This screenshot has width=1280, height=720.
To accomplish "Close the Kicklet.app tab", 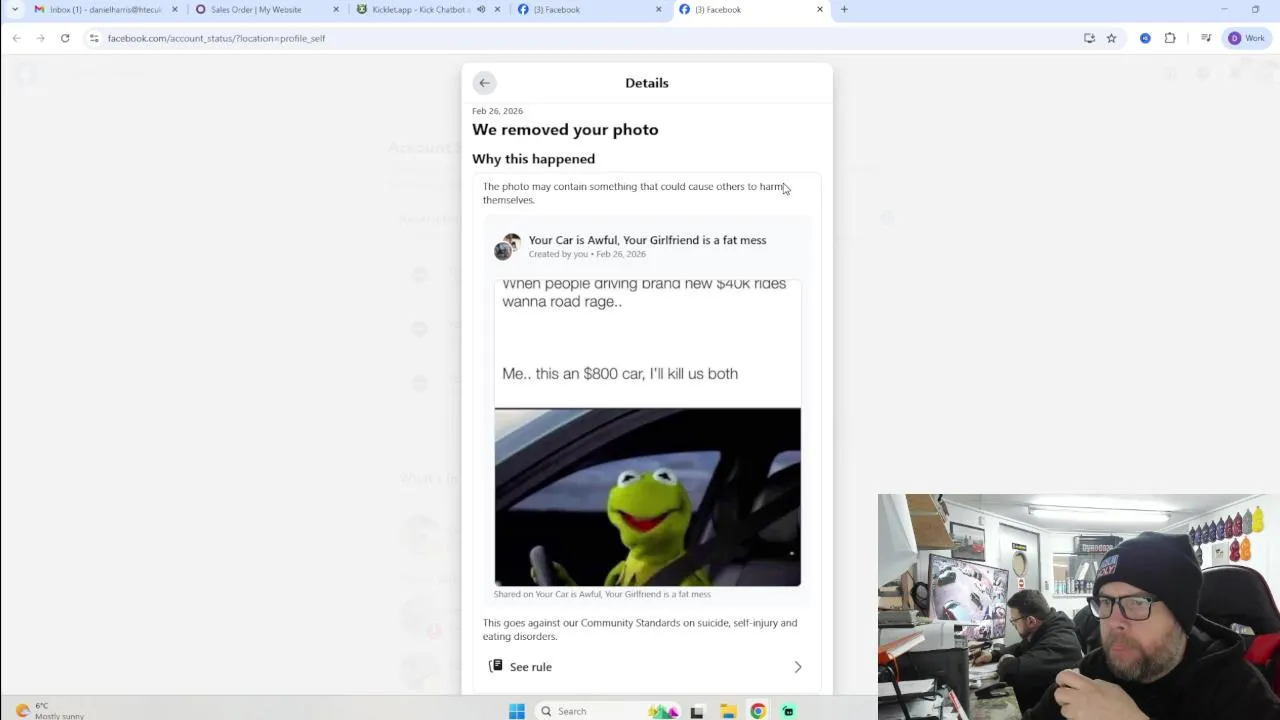I will coord(497,10).
